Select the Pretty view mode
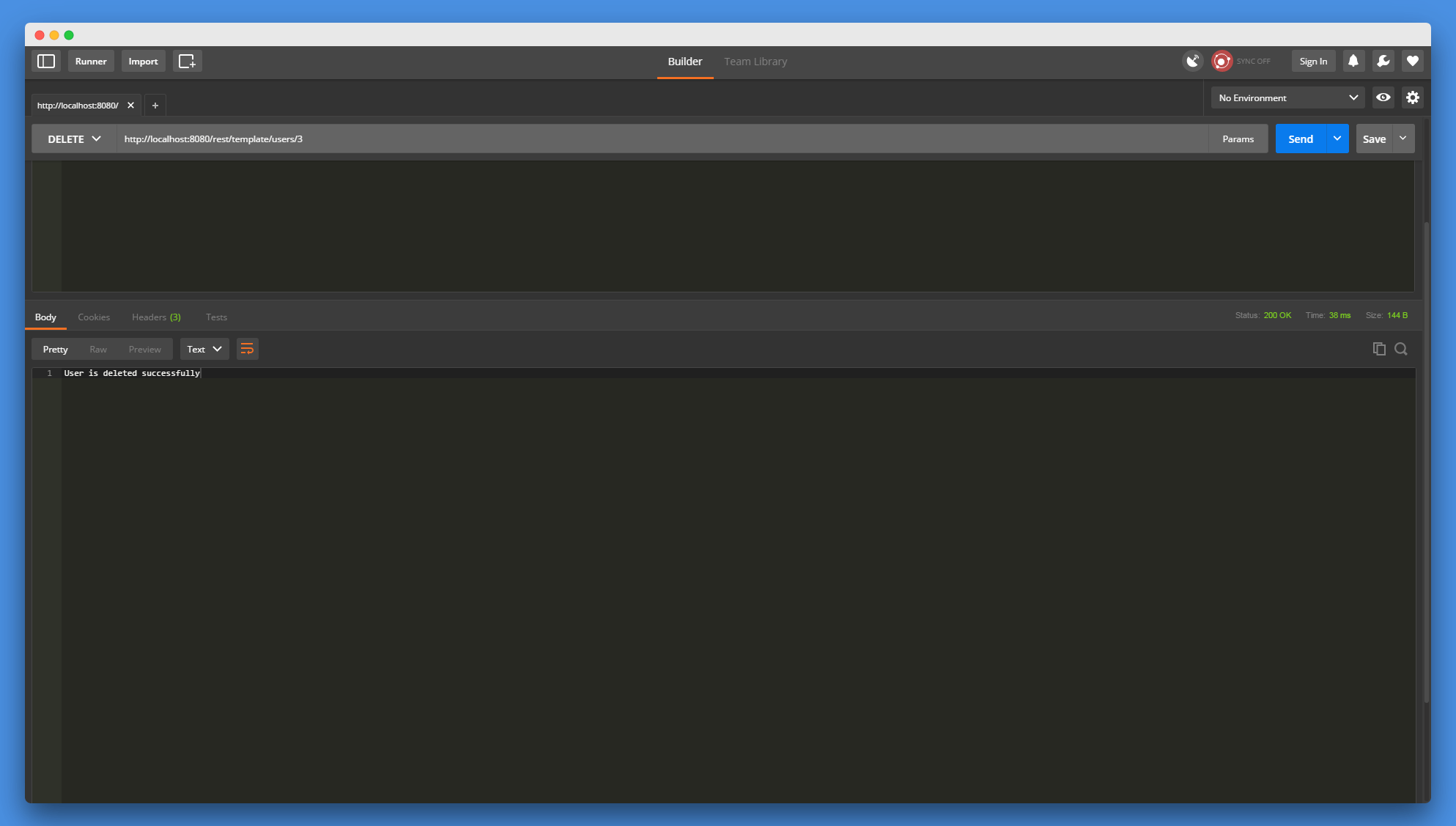The width and height of the screenshot is (1456, 826). [x=56, y=350]
